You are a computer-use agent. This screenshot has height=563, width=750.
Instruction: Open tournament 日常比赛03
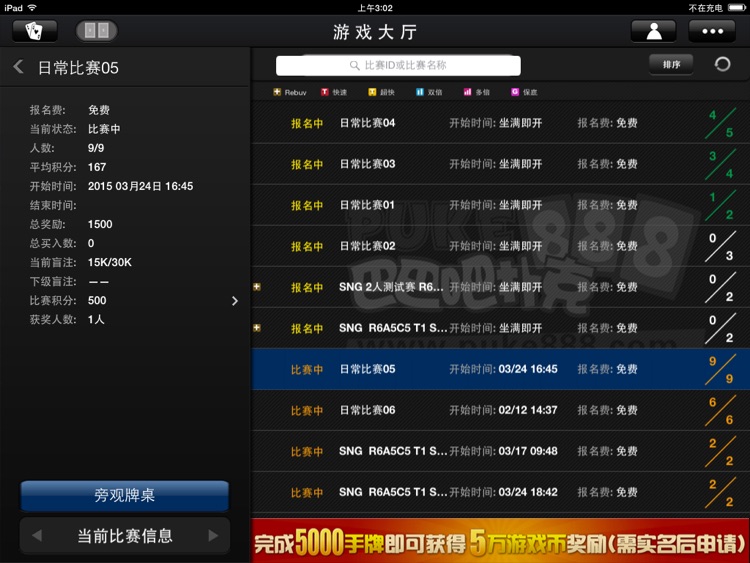(x=500, y=164)
